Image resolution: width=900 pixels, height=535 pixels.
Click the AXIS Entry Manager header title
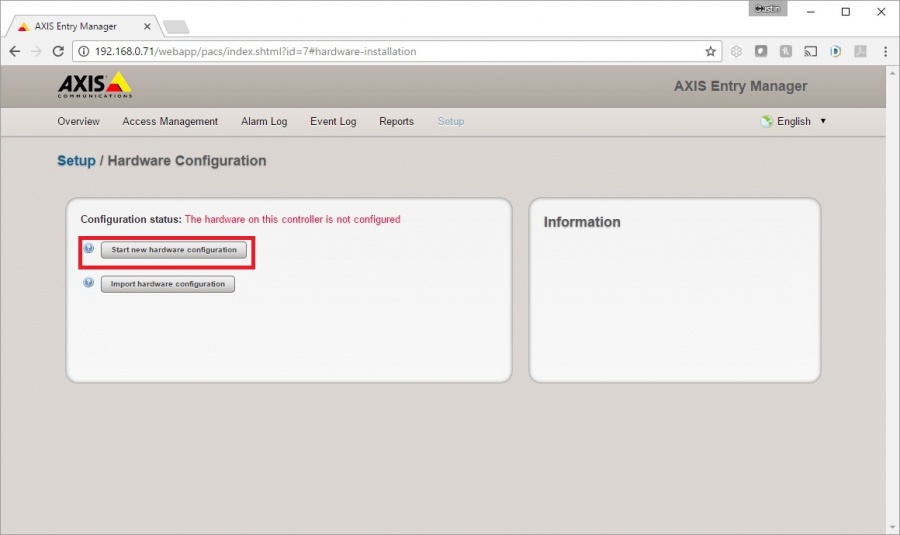click(x=740, y=86)
